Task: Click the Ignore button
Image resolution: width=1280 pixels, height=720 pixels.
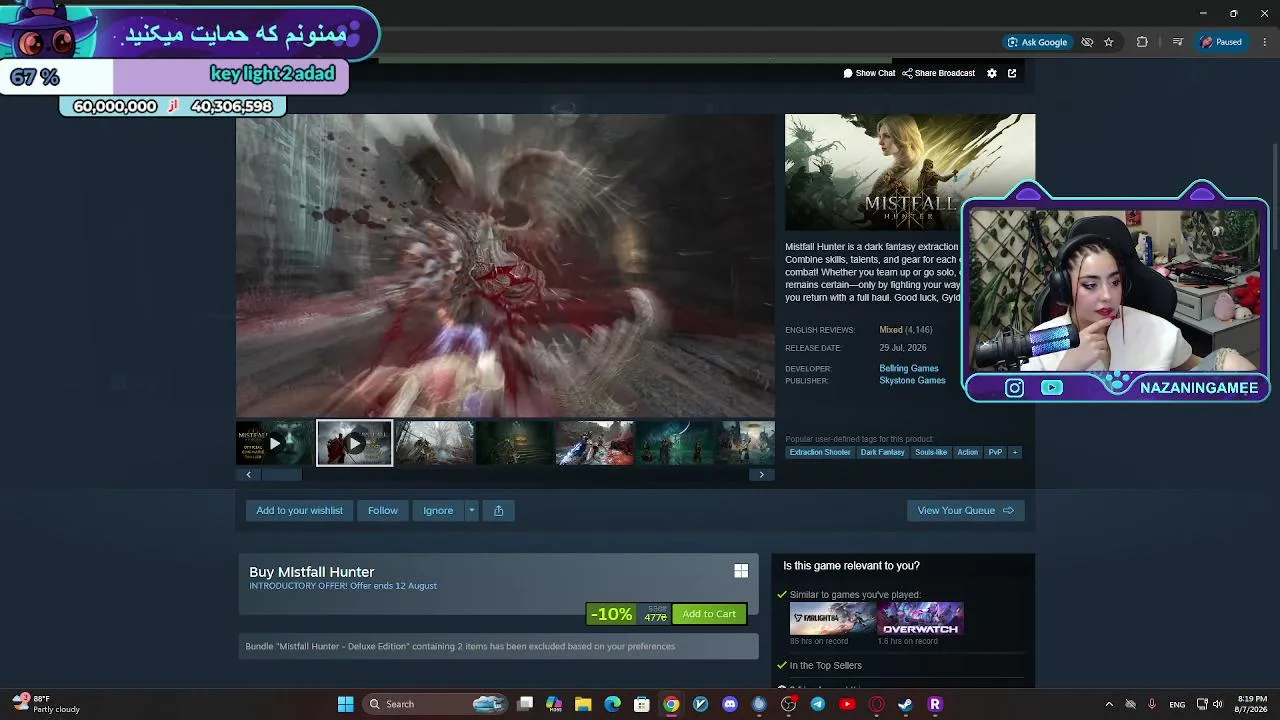Action: 438,511
